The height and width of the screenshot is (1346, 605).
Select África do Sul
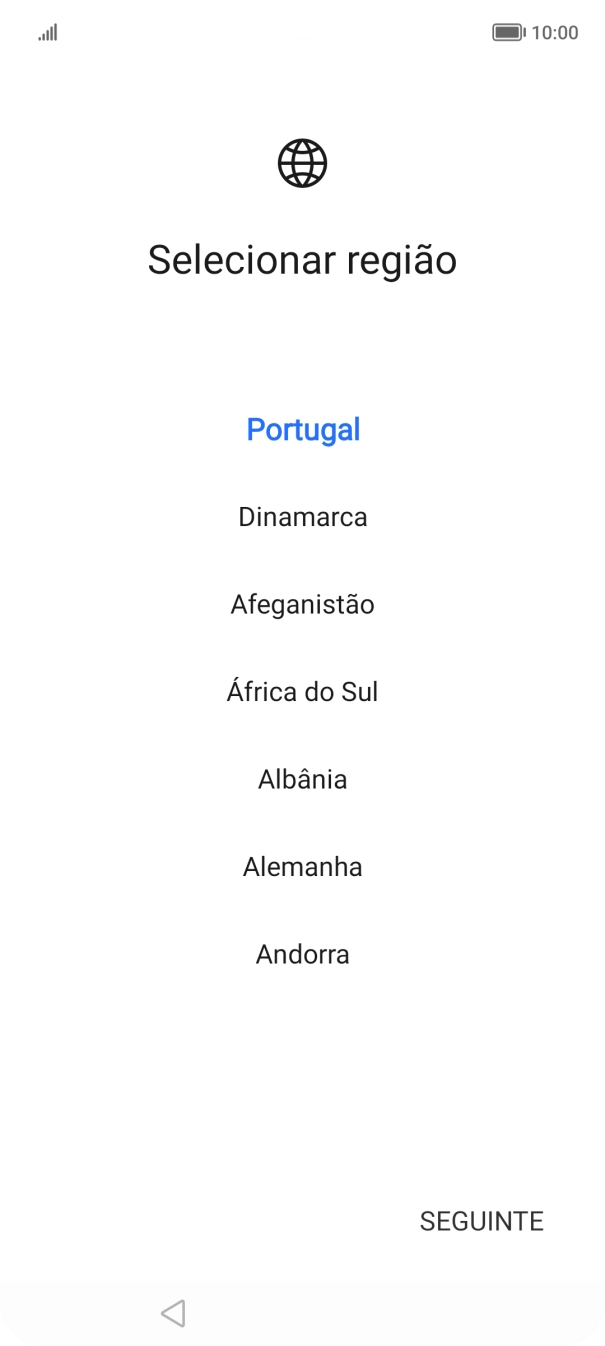(302, 691)
